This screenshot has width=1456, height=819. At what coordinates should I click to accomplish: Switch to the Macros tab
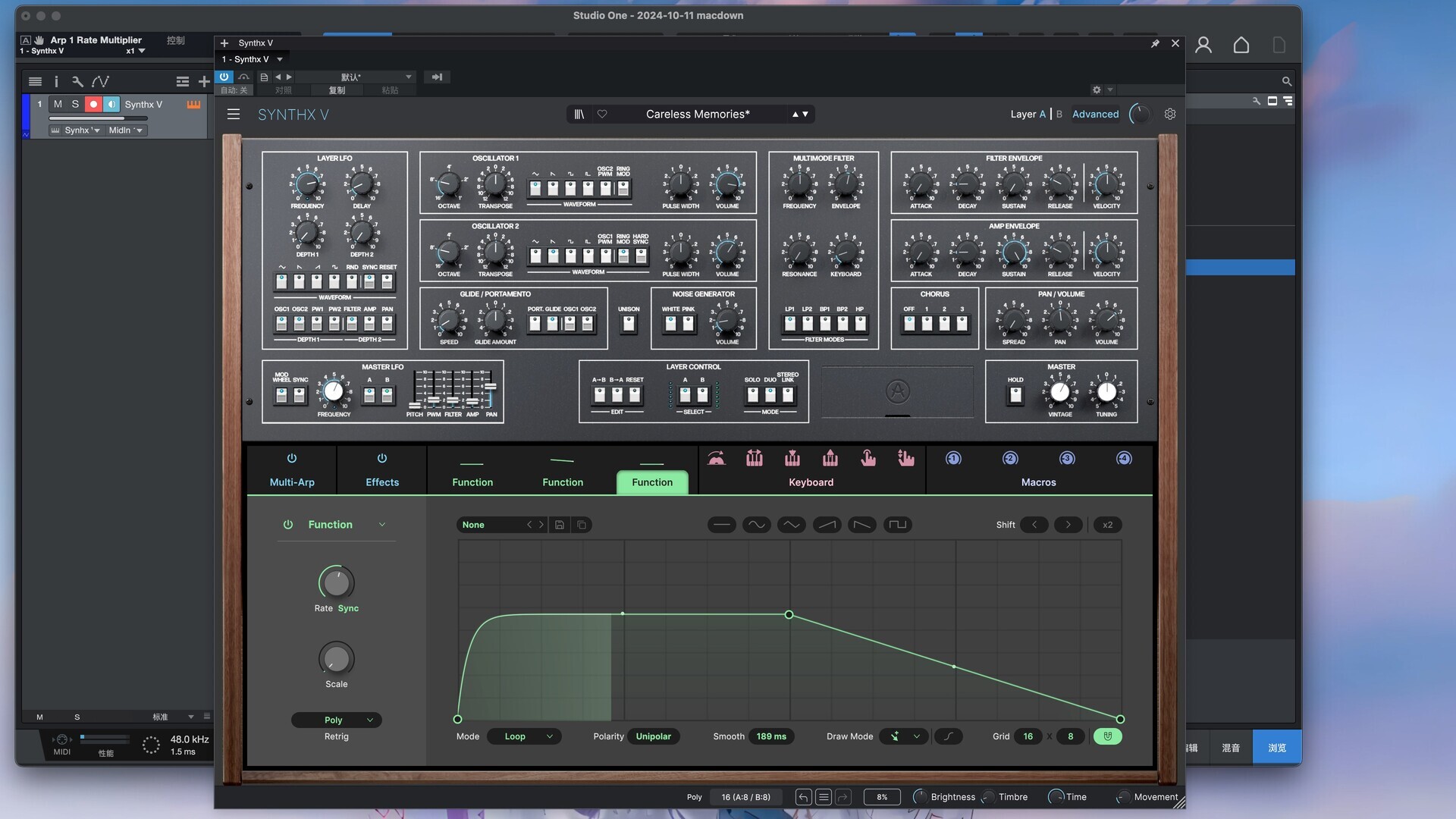tap(1038, 482)
